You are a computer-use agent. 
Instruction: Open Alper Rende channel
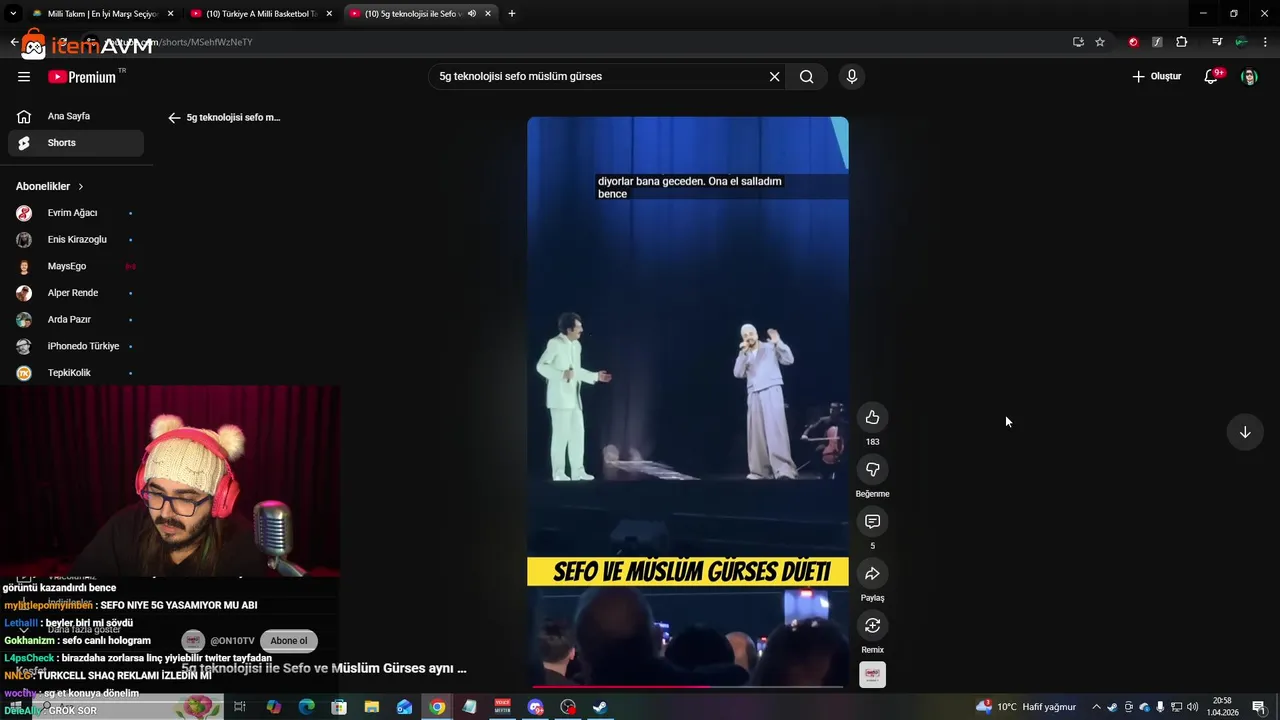coord(76,293)
